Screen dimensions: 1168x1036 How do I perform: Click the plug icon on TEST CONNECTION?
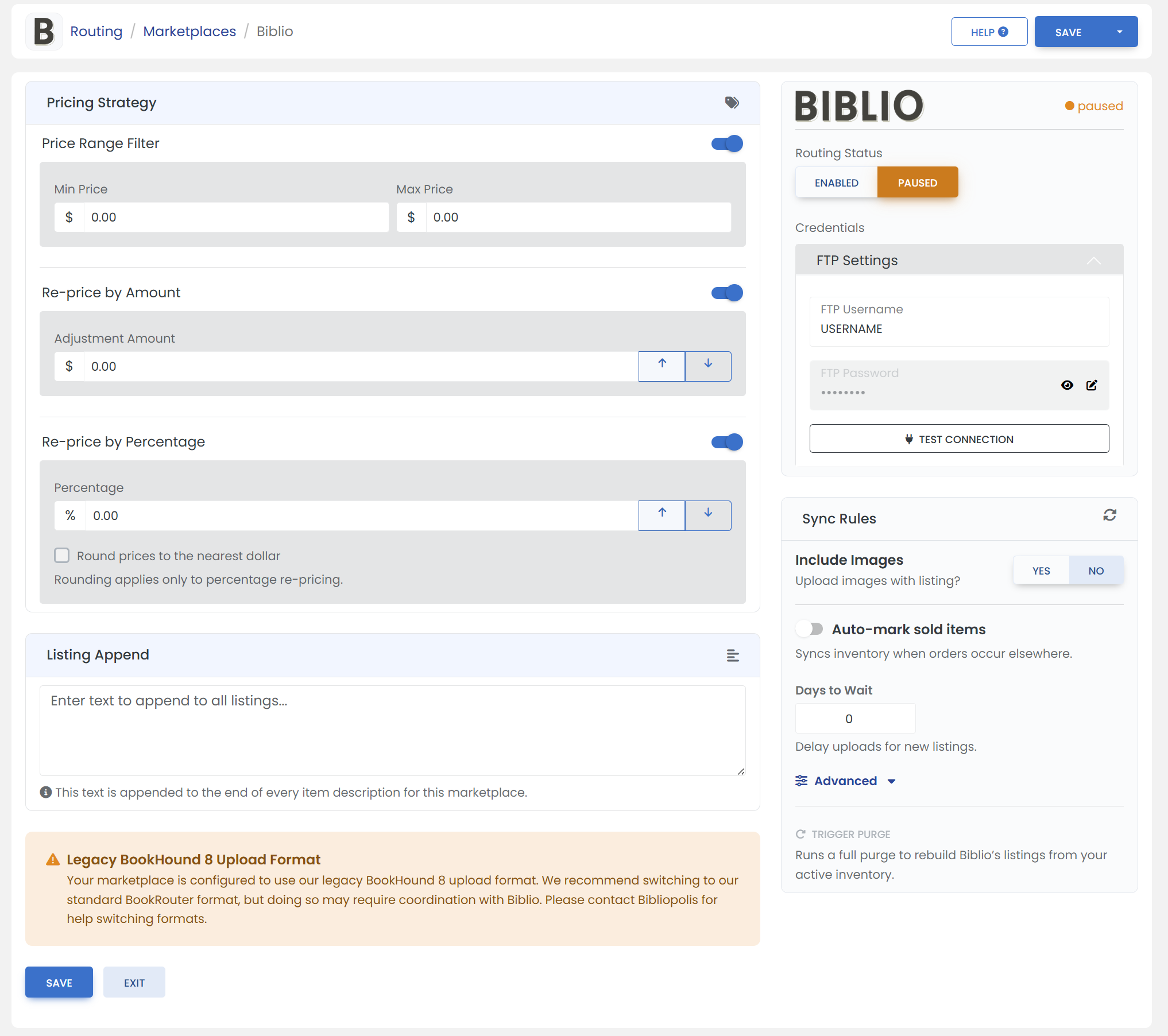point(909,439)
